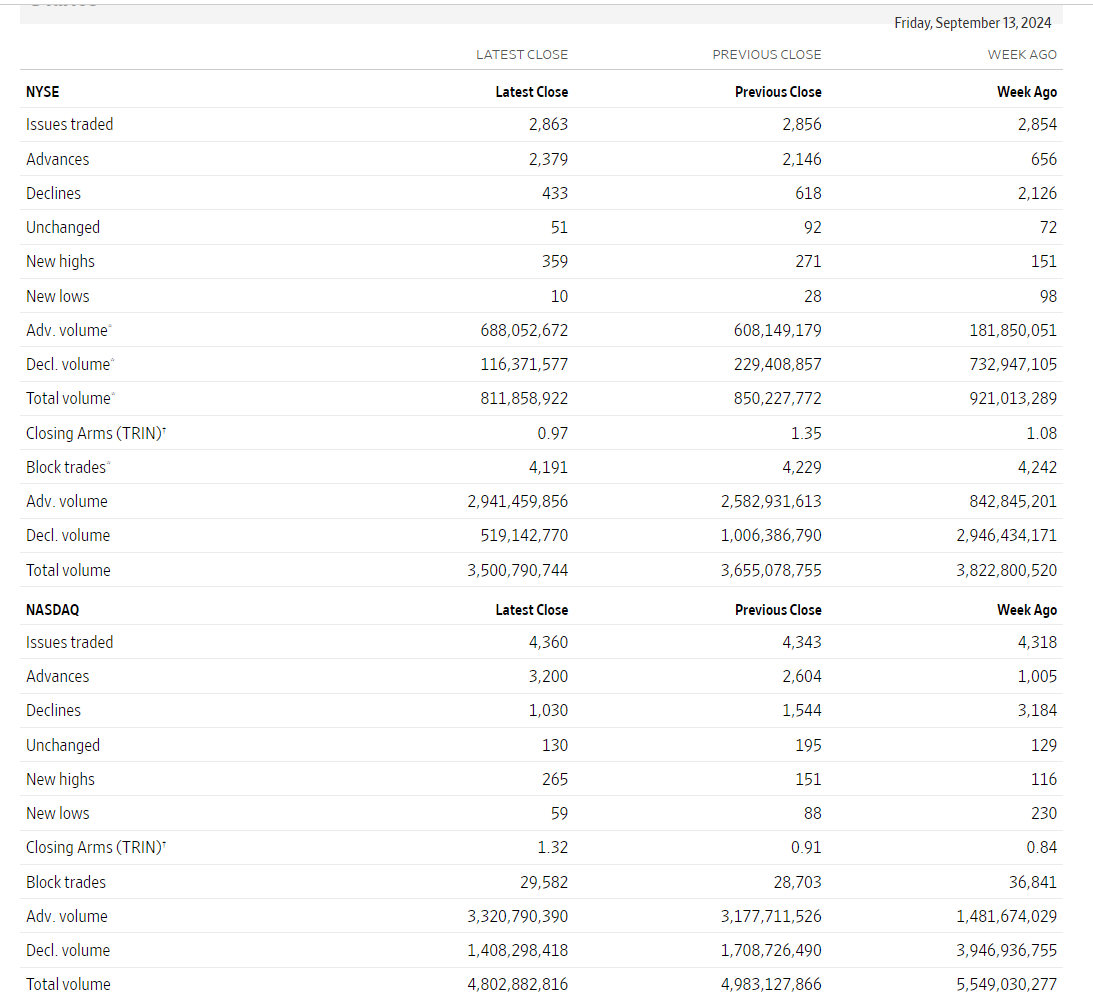1093x996 pixels.
Task: Select NYSE week ago issues traded 2,854
Action: [x=1037, y=124]
